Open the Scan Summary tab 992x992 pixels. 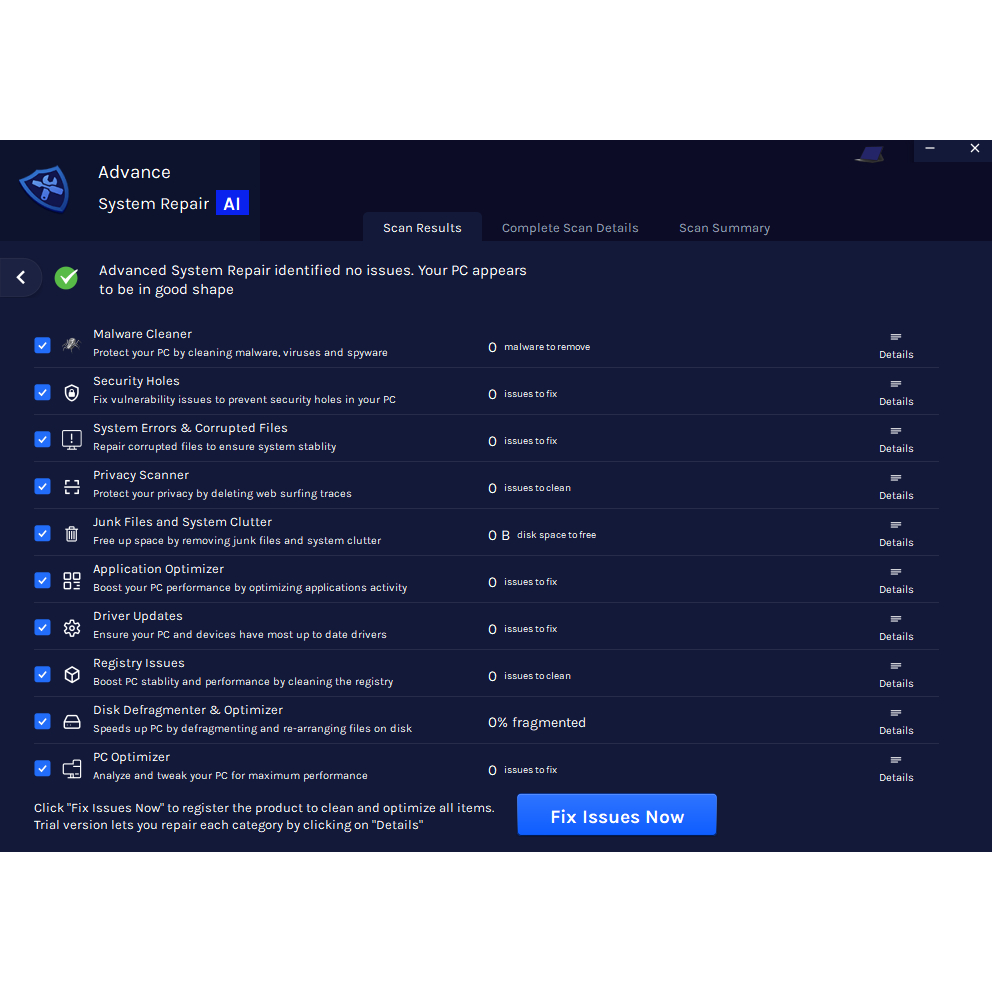point(724,228)
